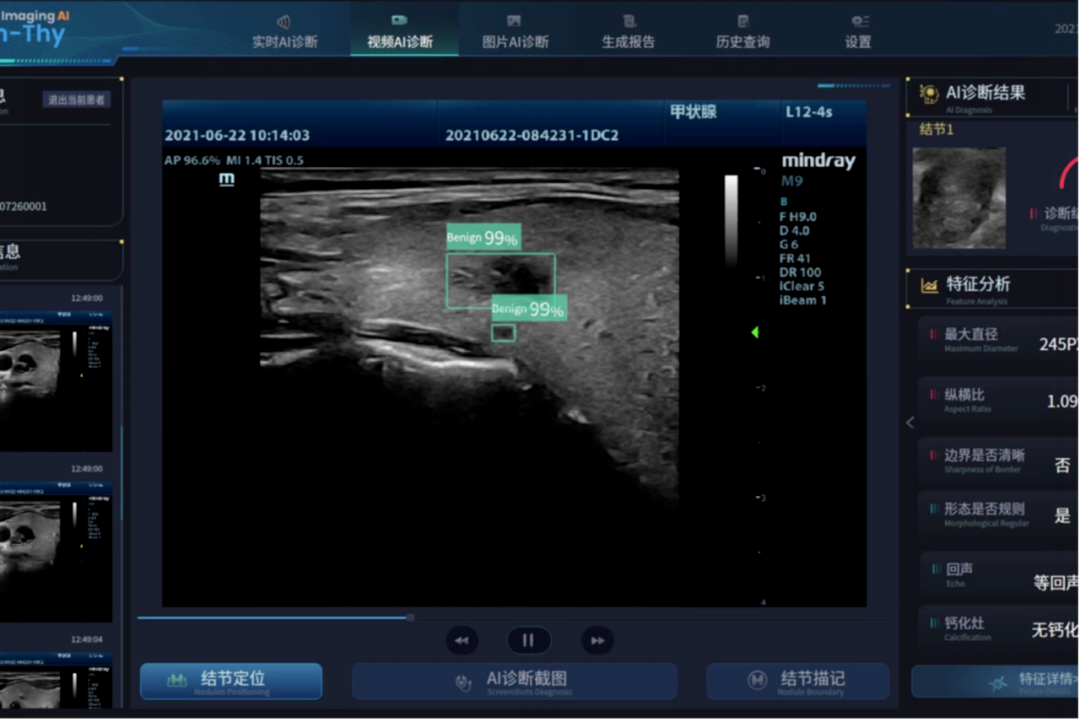Click the large nodule bounding box
This screenshot has height=722, width=1080.
coord(501,280)
